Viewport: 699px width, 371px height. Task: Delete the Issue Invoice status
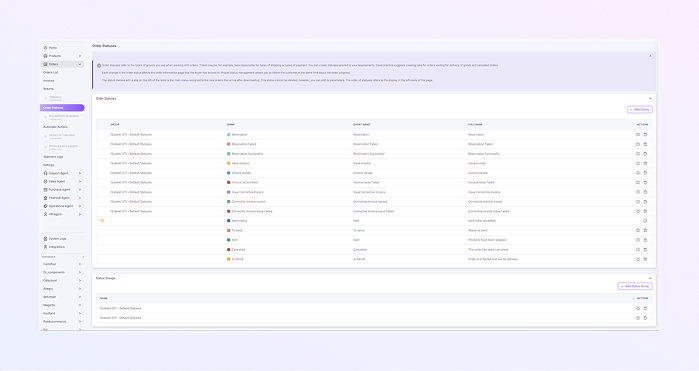[645, 163]
